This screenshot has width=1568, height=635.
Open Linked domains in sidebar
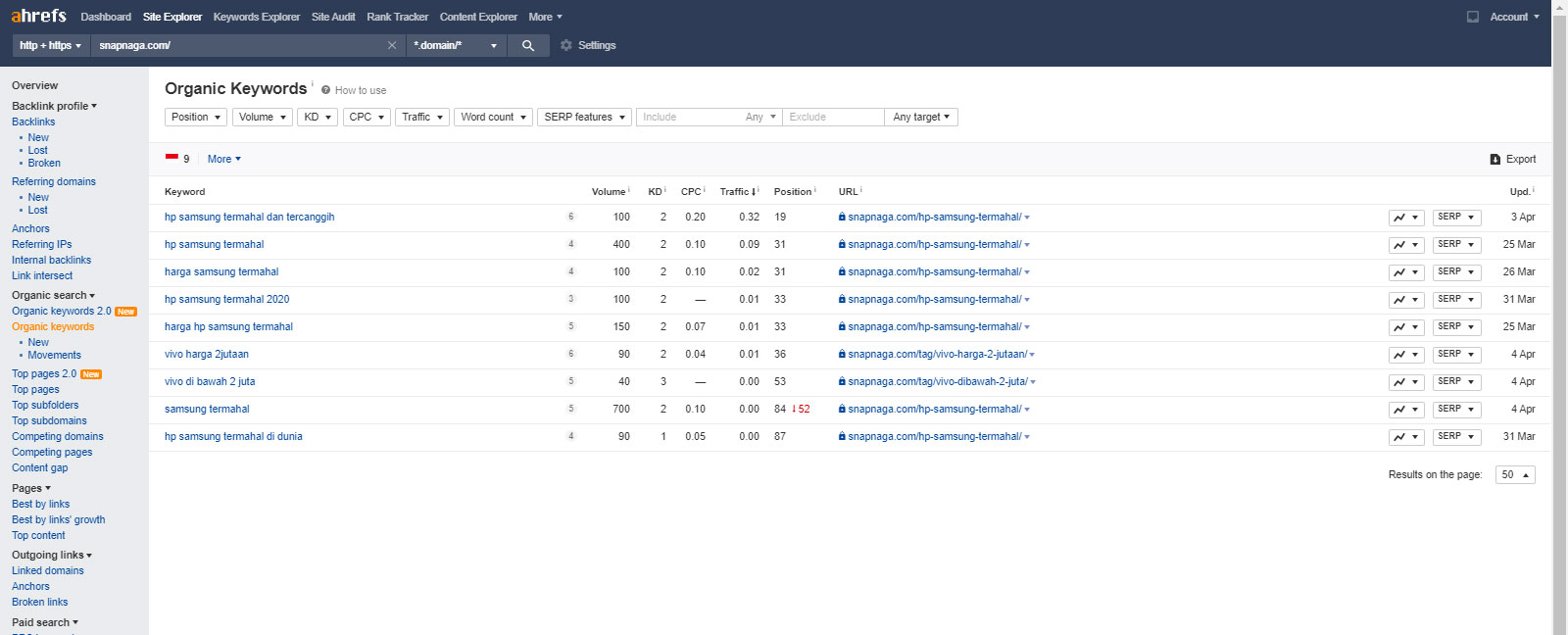pos(48,570)
